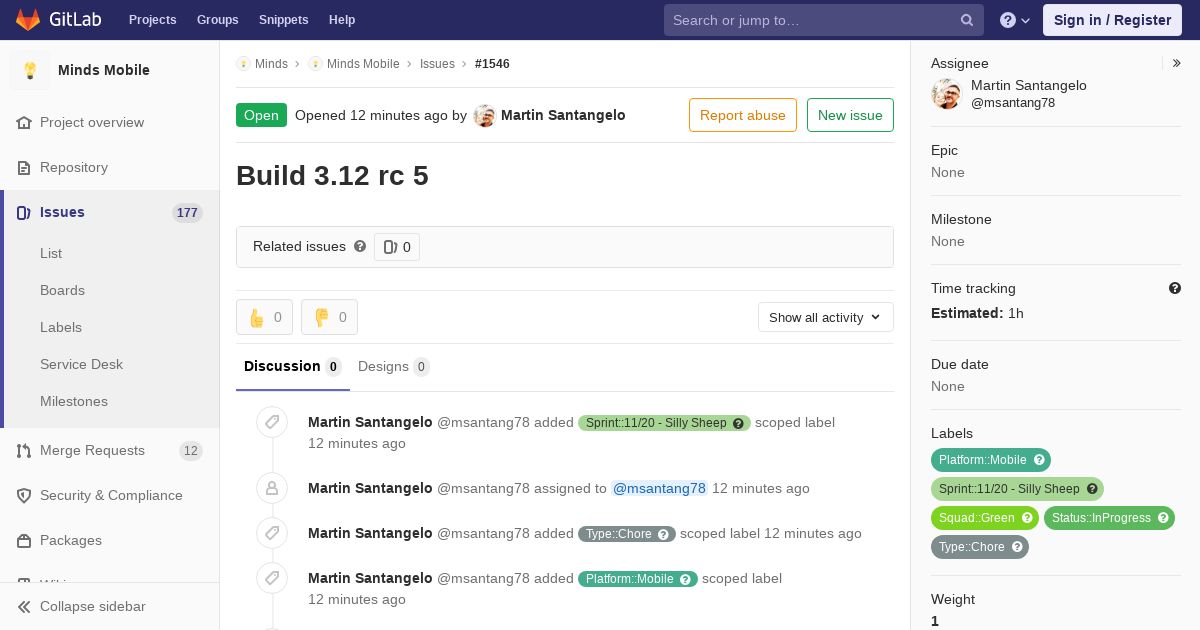Viewport: 1200px width, 630px height.
Task: Click the search magnifier icon
Action: (x=967, y=20)
